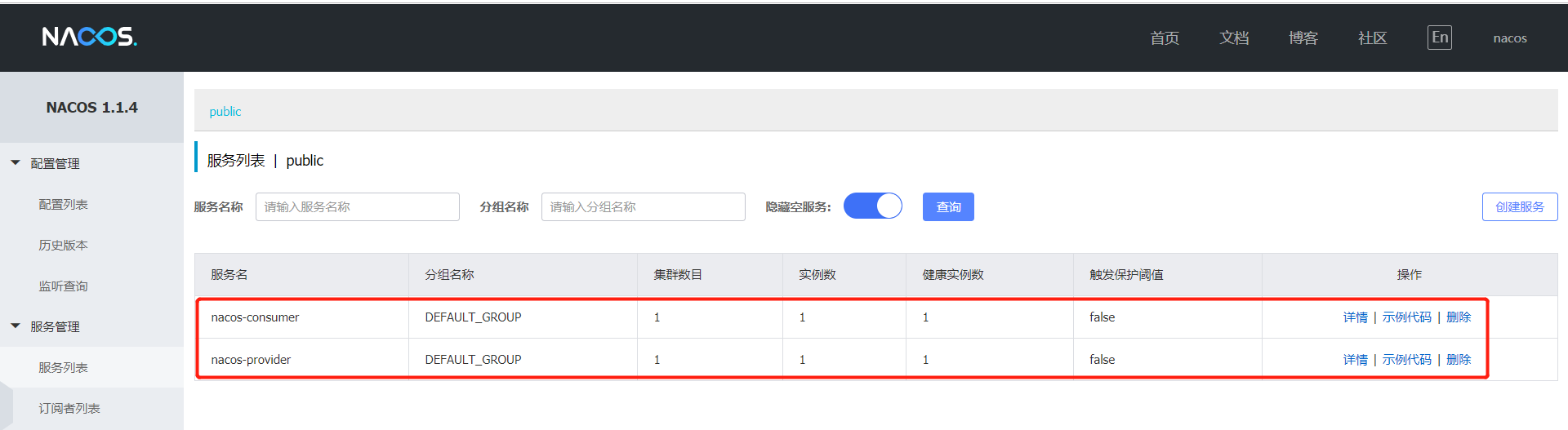Open 历史版本 in the sidebar
This screenshot has width=1568, height=430.
(x=64, y=246)
